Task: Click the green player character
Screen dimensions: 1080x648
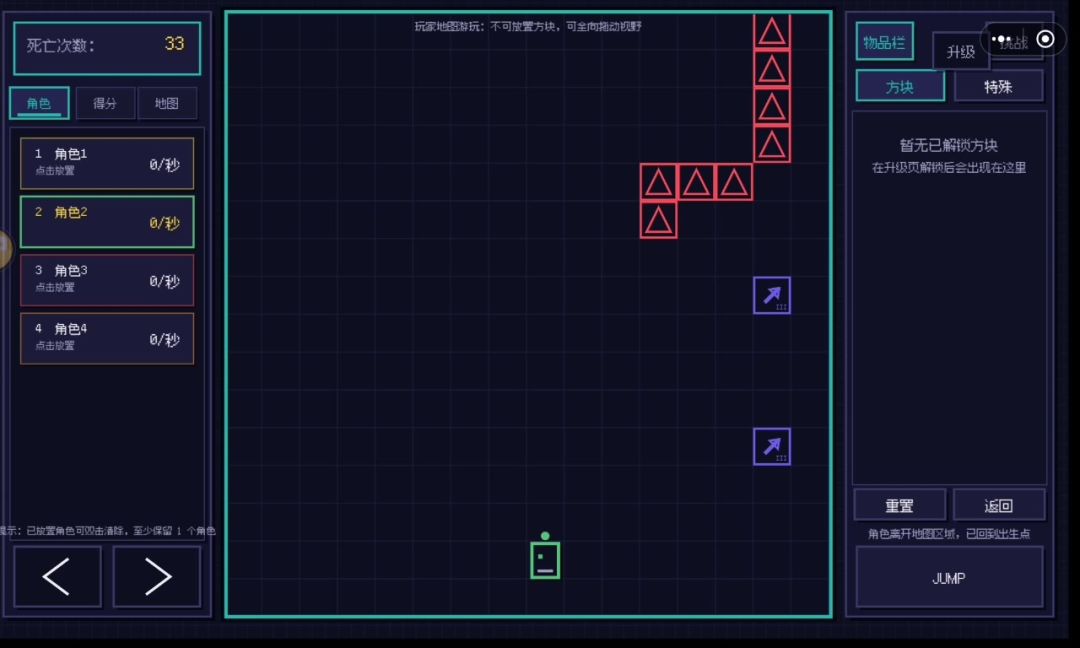Action: click(x=545, y=556)
